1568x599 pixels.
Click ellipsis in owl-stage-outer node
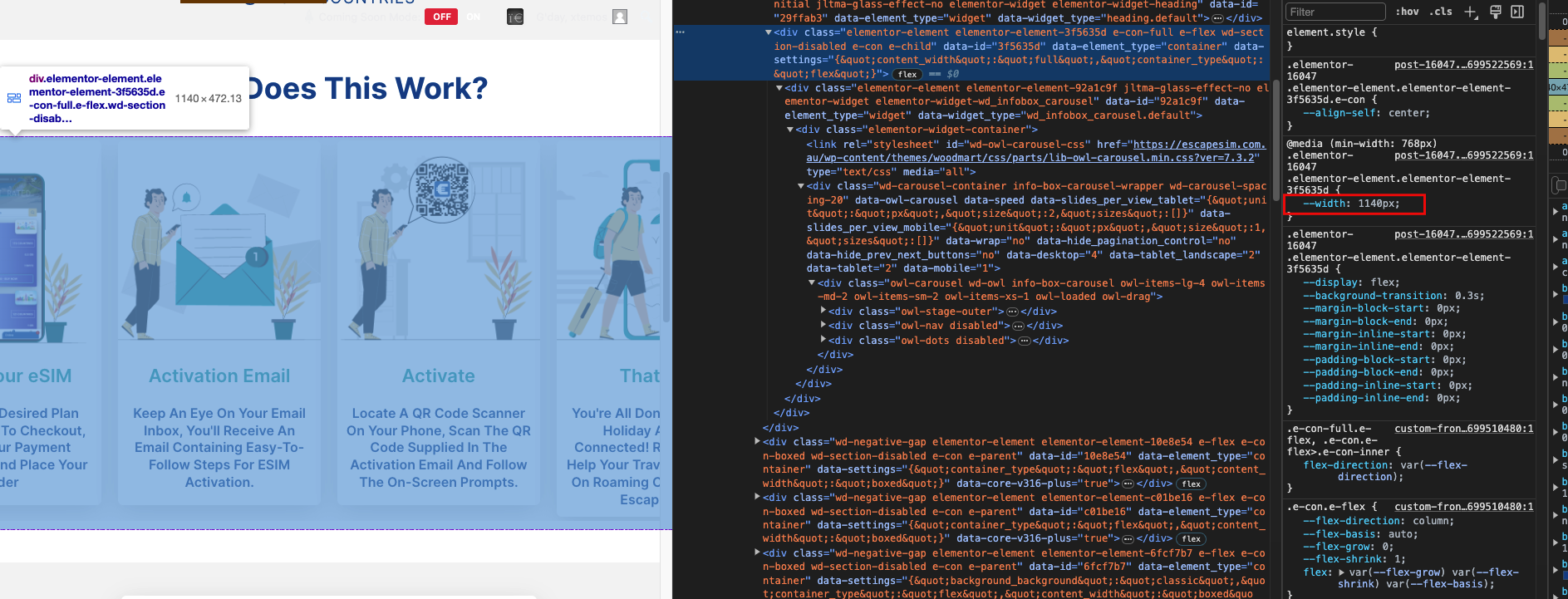pos(1012,312)
